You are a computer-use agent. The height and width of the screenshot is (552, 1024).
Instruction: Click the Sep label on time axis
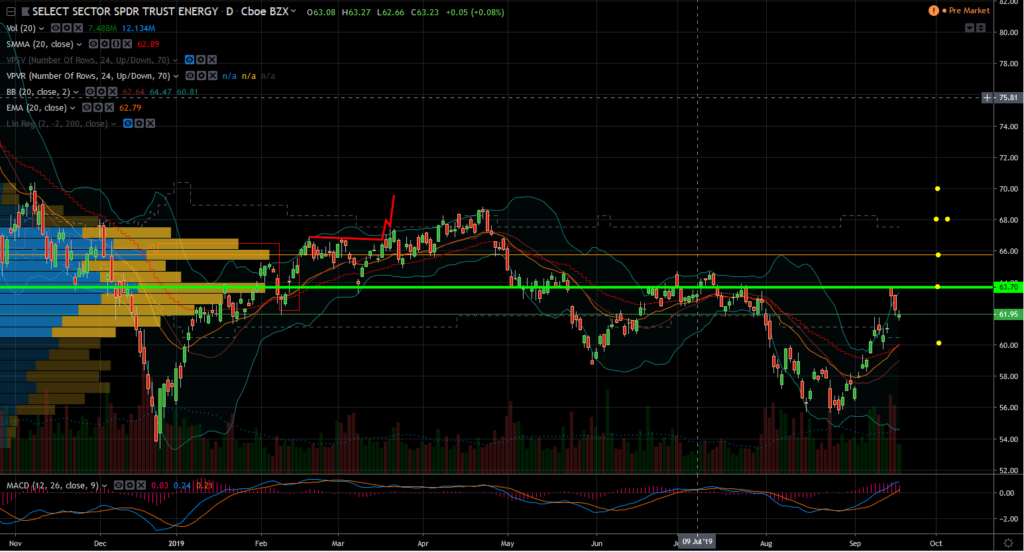point(855,543)
